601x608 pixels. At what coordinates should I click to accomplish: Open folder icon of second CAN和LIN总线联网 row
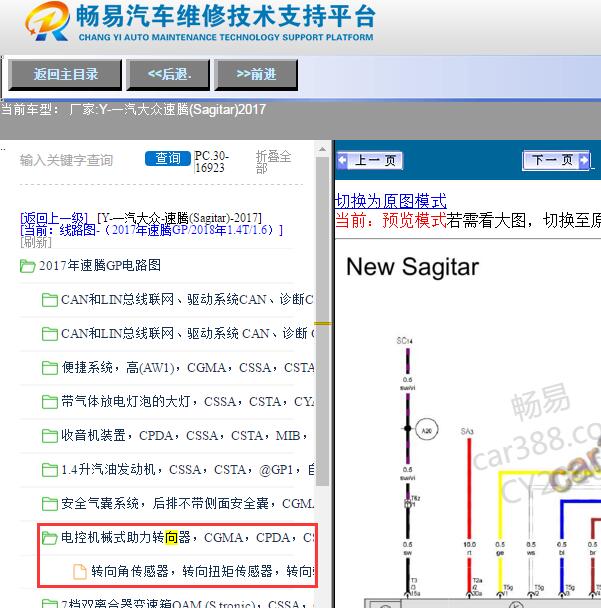coord(50,334)
